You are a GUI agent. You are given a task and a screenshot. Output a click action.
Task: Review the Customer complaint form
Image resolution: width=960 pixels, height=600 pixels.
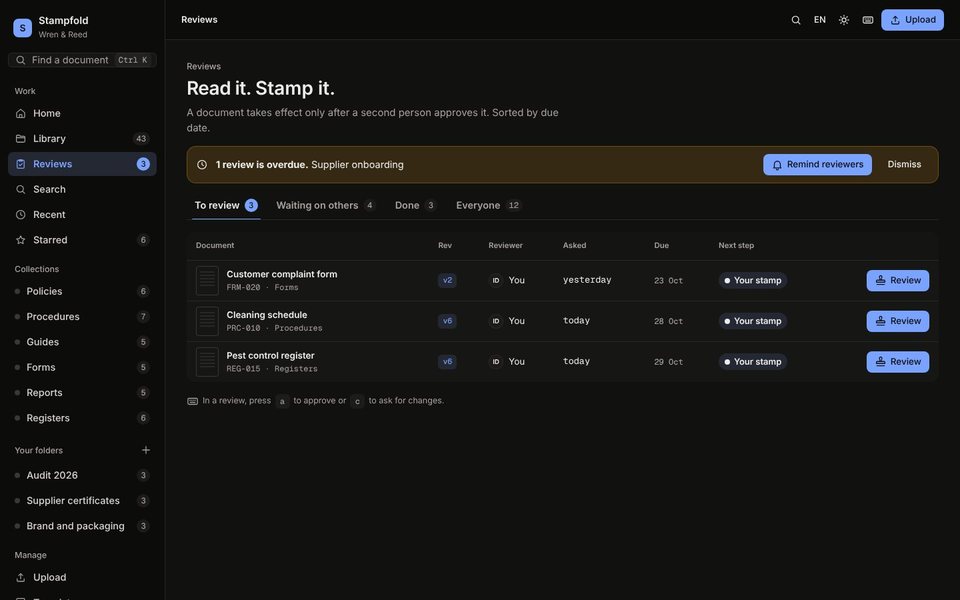898,280
